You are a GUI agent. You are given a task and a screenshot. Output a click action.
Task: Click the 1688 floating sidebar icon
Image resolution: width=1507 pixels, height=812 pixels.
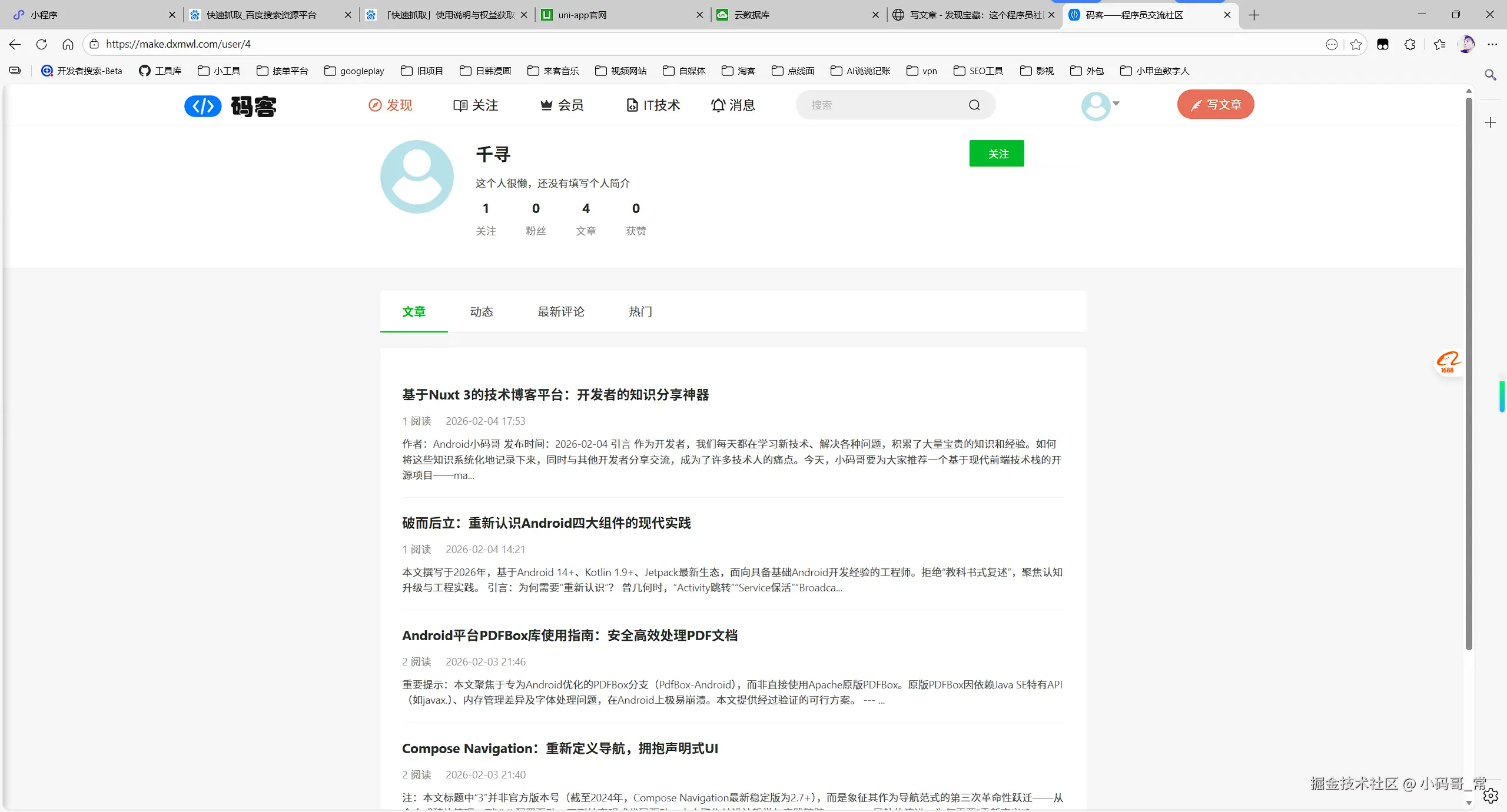[x=1448, y=362]
